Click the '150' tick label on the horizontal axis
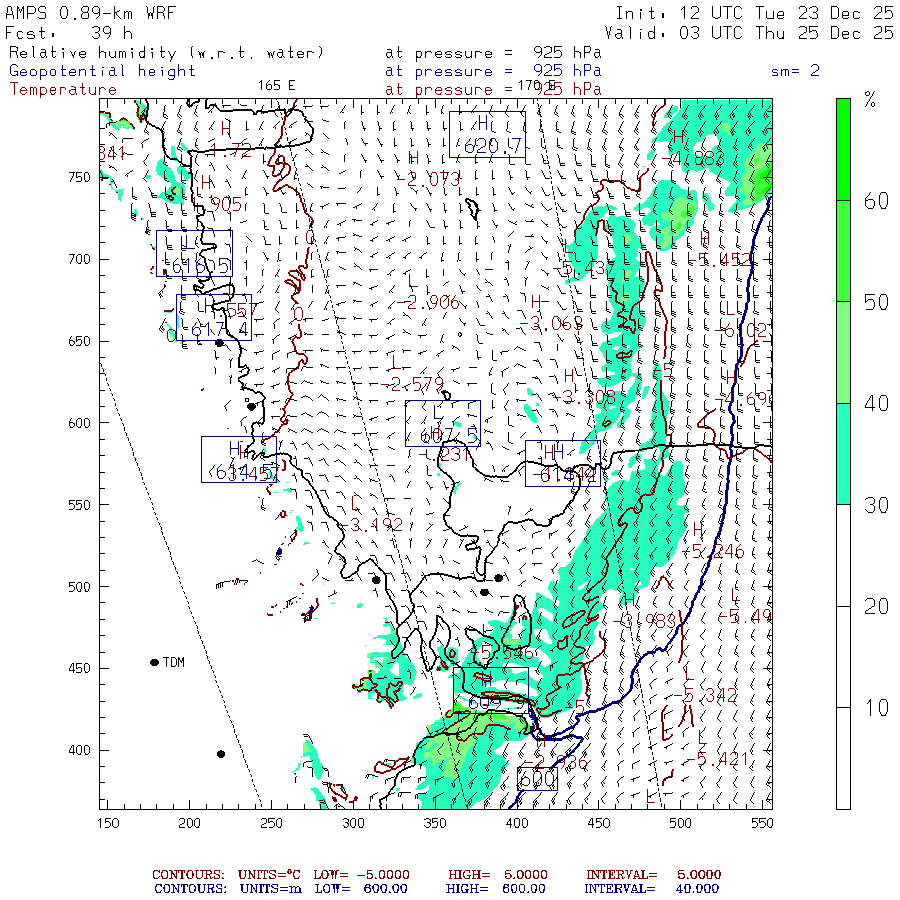This screenshot has width=900, height=900. [108, 823]
